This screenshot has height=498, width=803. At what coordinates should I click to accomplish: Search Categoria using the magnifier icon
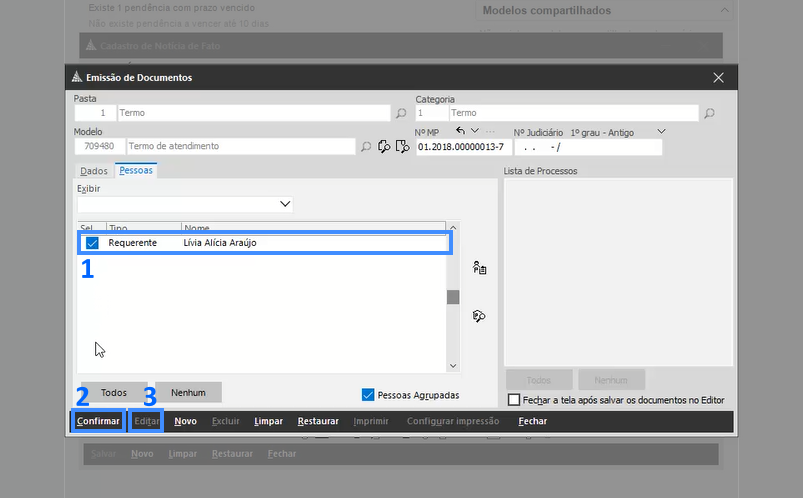[709, 113]
